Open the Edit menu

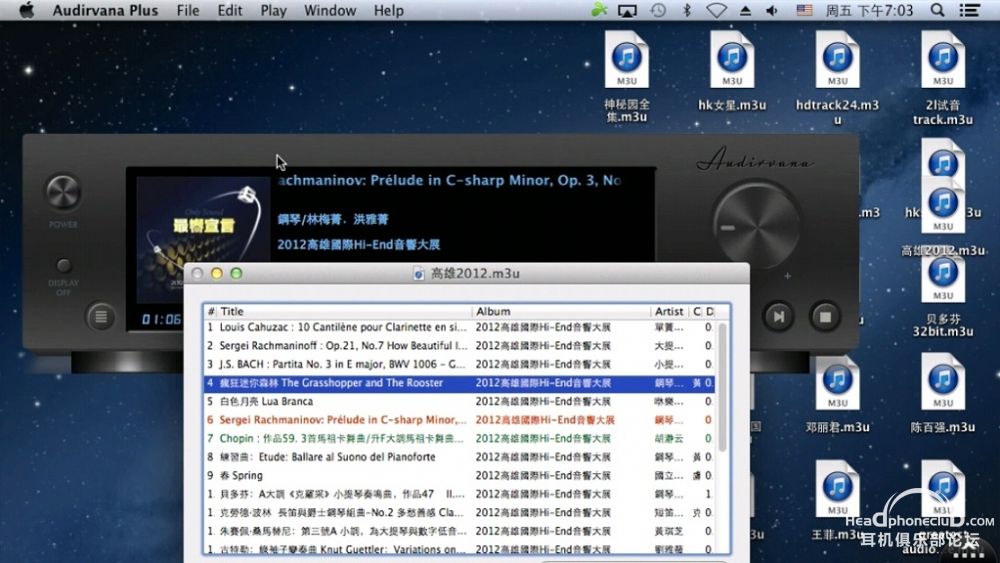230,10
